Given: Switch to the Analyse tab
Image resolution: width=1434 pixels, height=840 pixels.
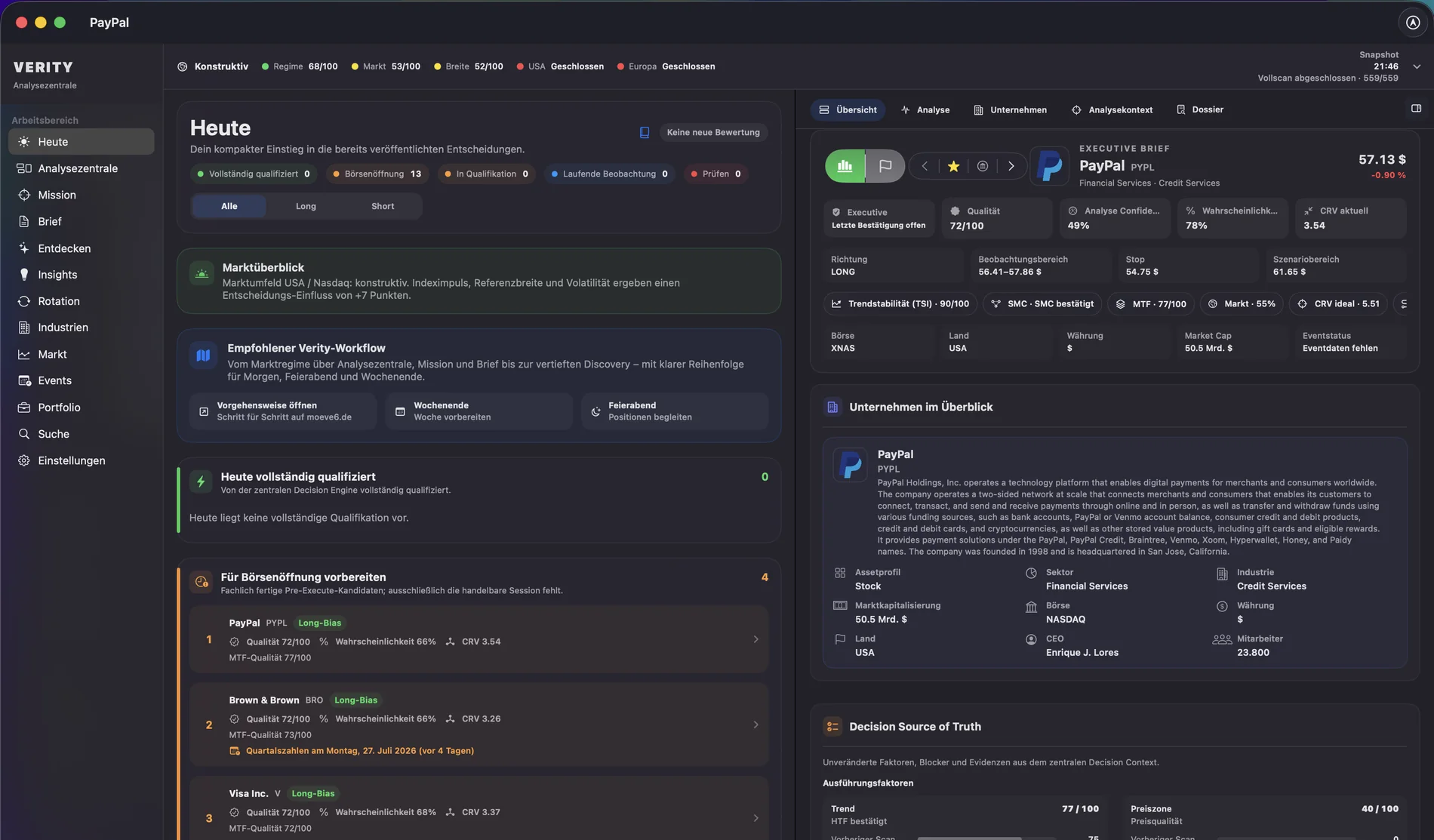Looking at the screenshot, I should tap(925, 109).
